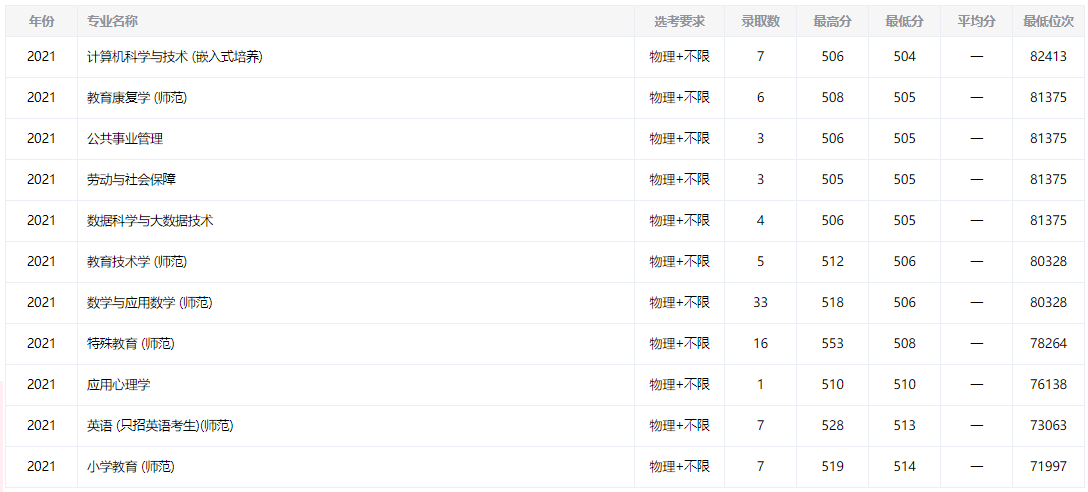Open 英语 (只招英语考生)(师范) entry
1088x492 pixels.
tap(160, 426)
